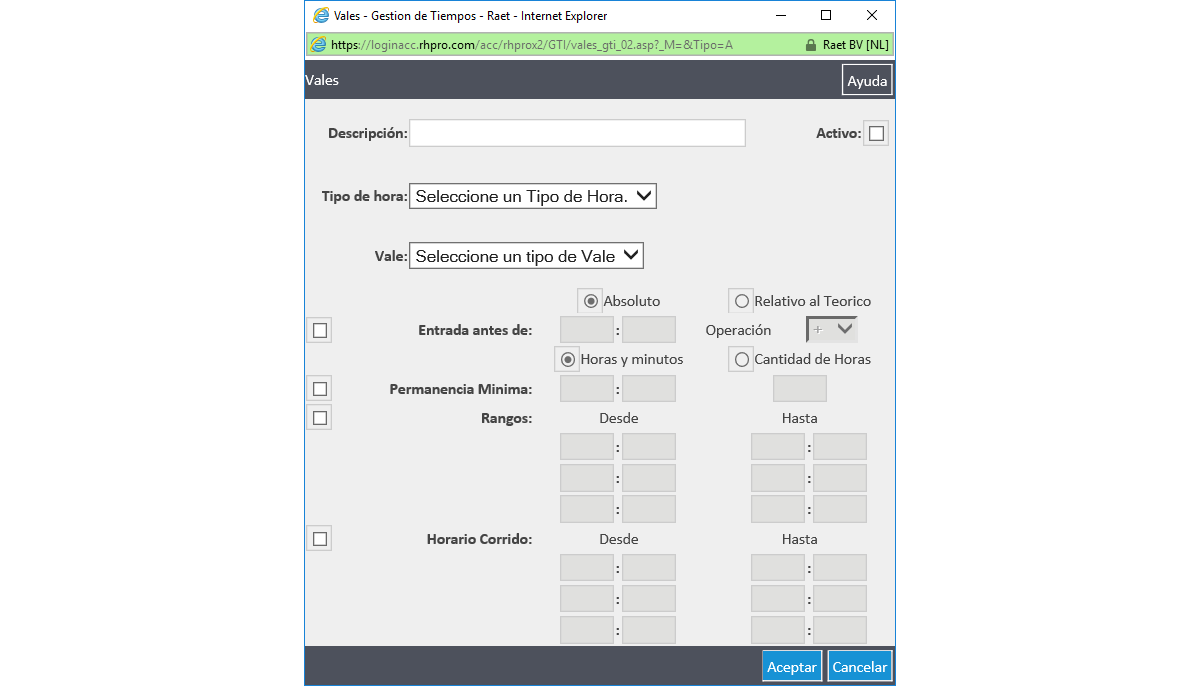Click the Aceptar button
Viewport: 1200px width, 686px height.
click(792, 667)
